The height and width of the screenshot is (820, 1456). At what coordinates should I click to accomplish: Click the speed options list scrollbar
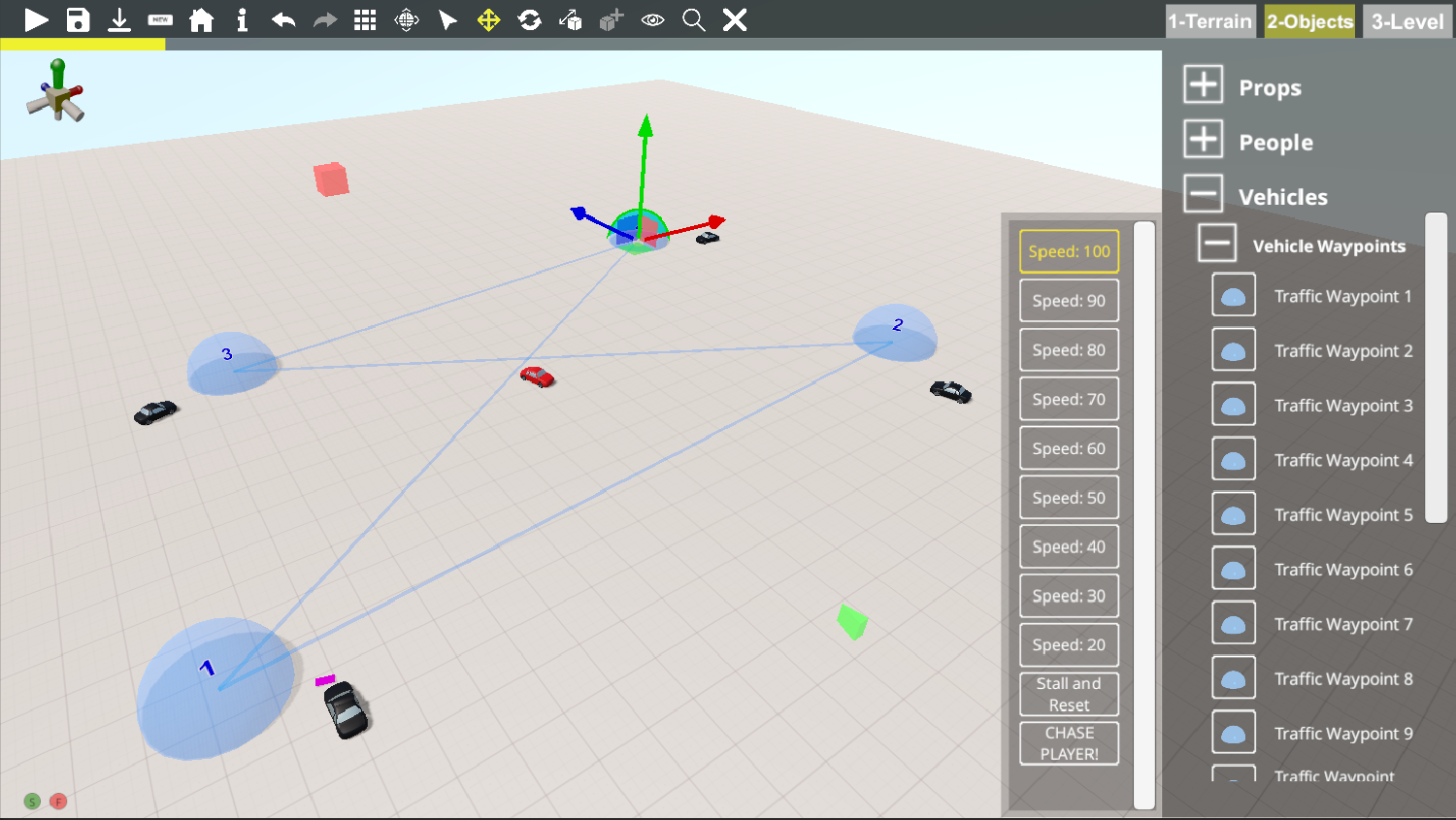pyautogui.click(x=1144, y=515)
